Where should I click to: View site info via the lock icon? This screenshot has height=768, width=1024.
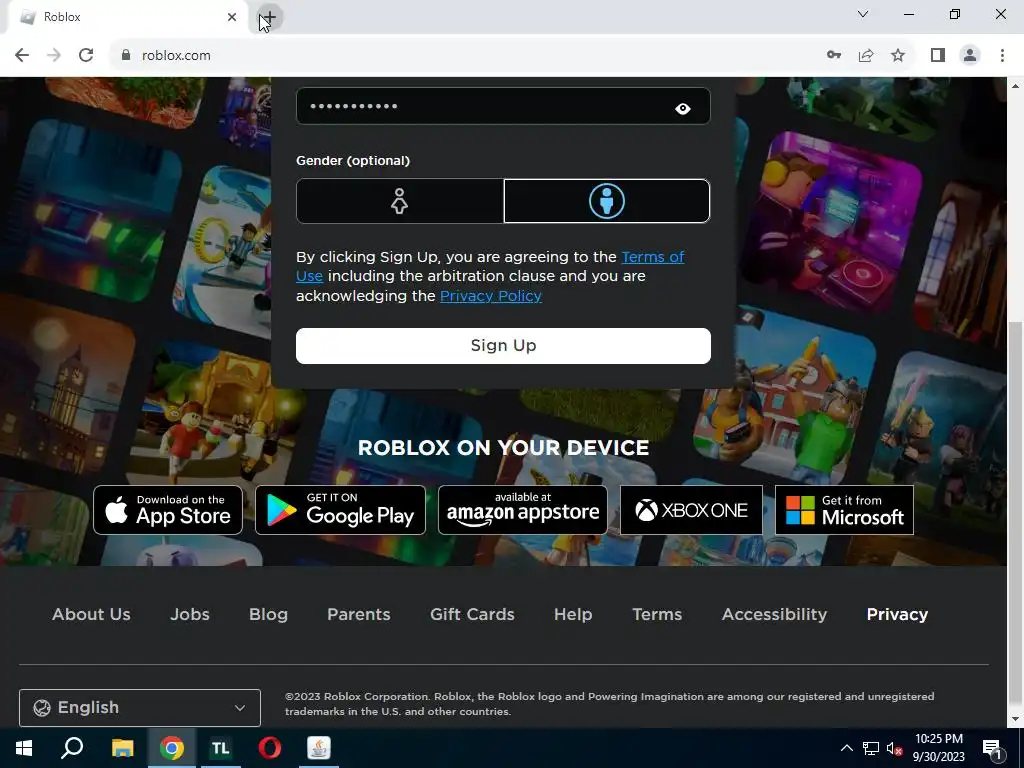126,56
